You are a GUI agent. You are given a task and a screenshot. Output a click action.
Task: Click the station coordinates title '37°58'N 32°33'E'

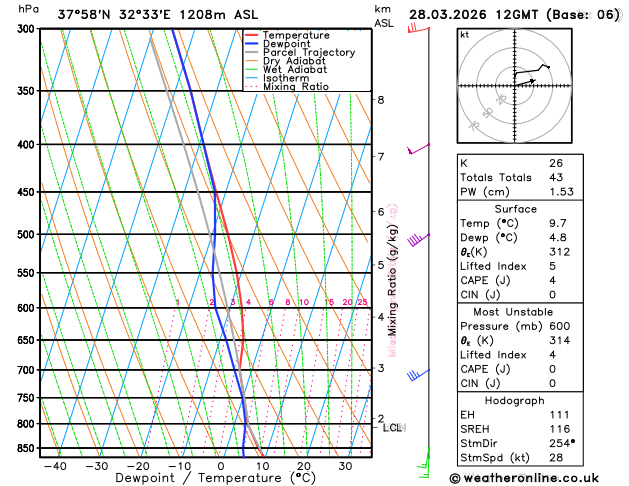(x=114, y=15)
